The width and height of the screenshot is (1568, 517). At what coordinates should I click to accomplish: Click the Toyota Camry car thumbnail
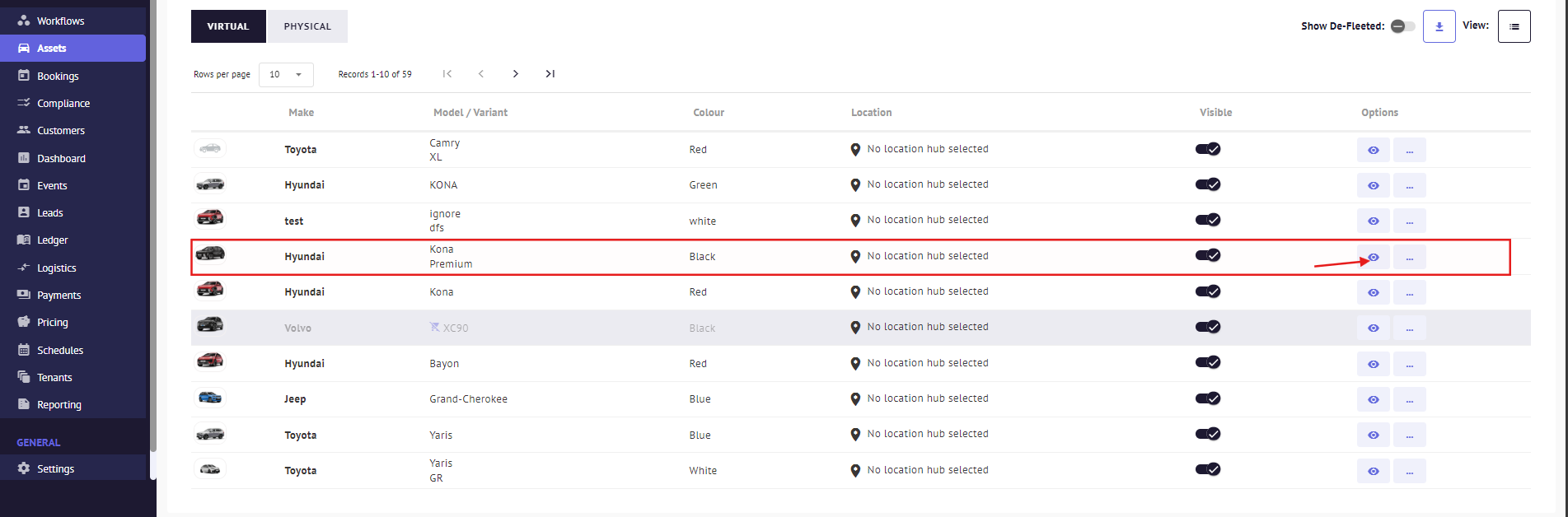pos(210,148)
